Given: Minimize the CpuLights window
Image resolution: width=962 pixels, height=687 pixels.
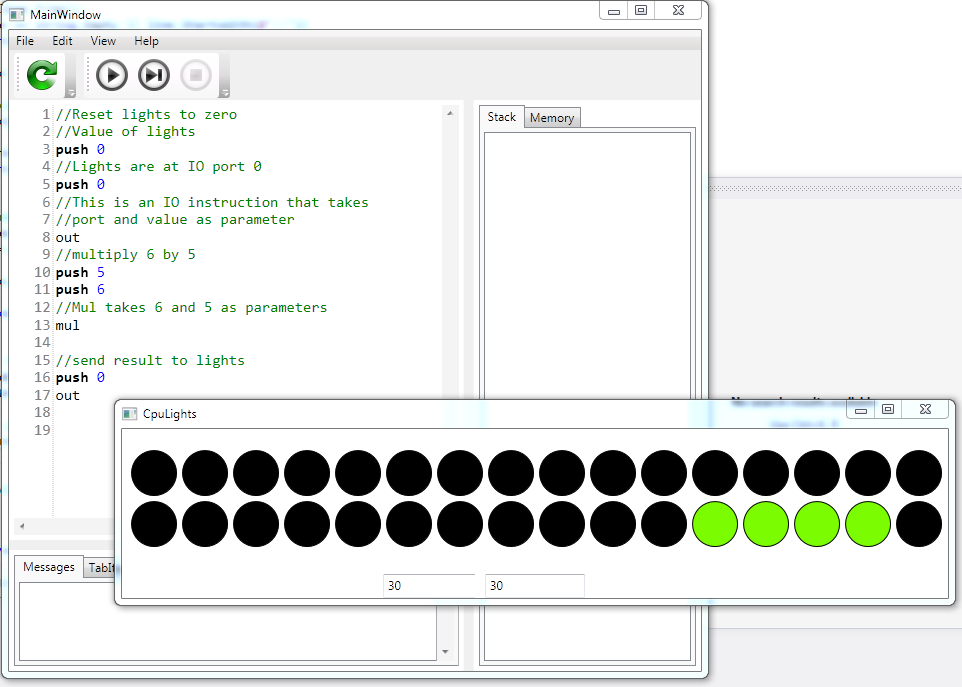Looking at the screenshot, I should pyautogui.click(x=861, y=410).
